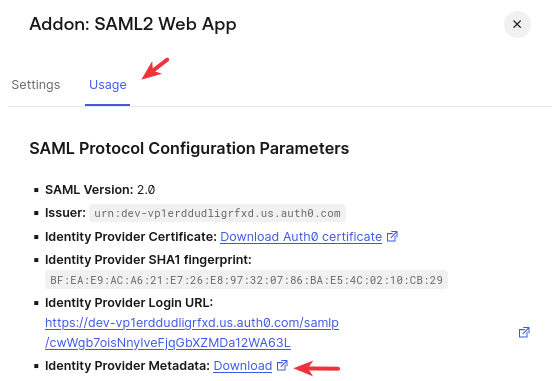Image resolution: width=557 pixels, height=381 pixels.
Task: Click the SHA1 fingerprint value box
Action: pyautogui.click(x=246, y=280)
